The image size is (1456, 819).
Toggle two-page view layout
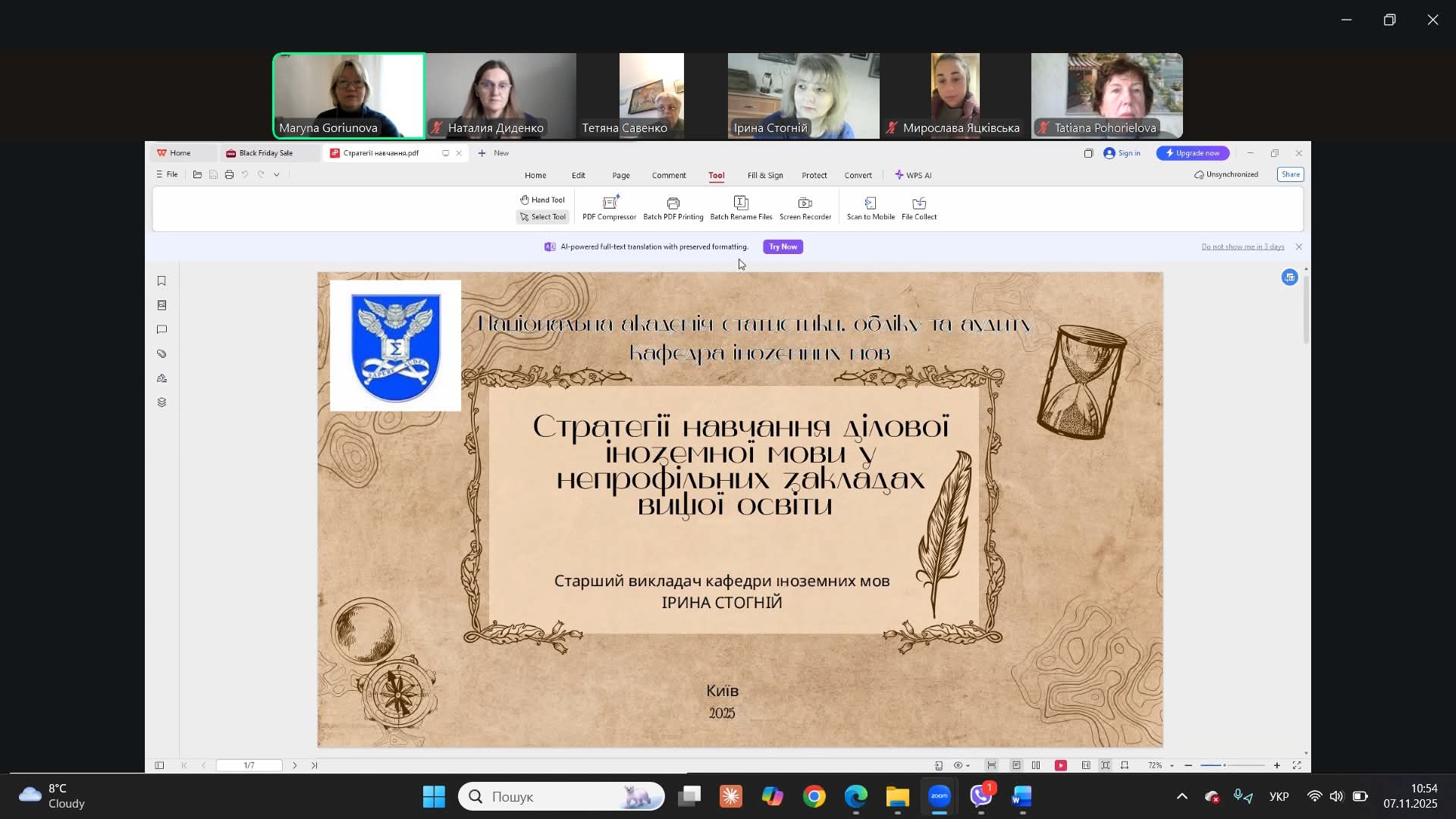click(x=1036, y=766)
